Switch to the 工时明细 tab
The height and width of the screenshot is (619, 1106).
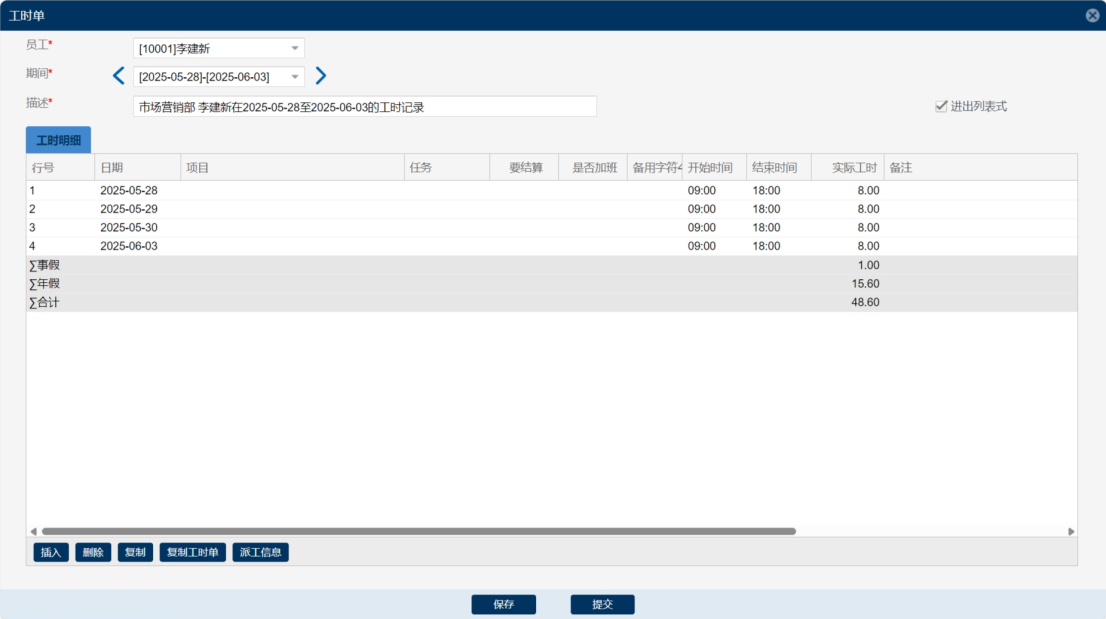pyautogui.click(x=58, y=140)
